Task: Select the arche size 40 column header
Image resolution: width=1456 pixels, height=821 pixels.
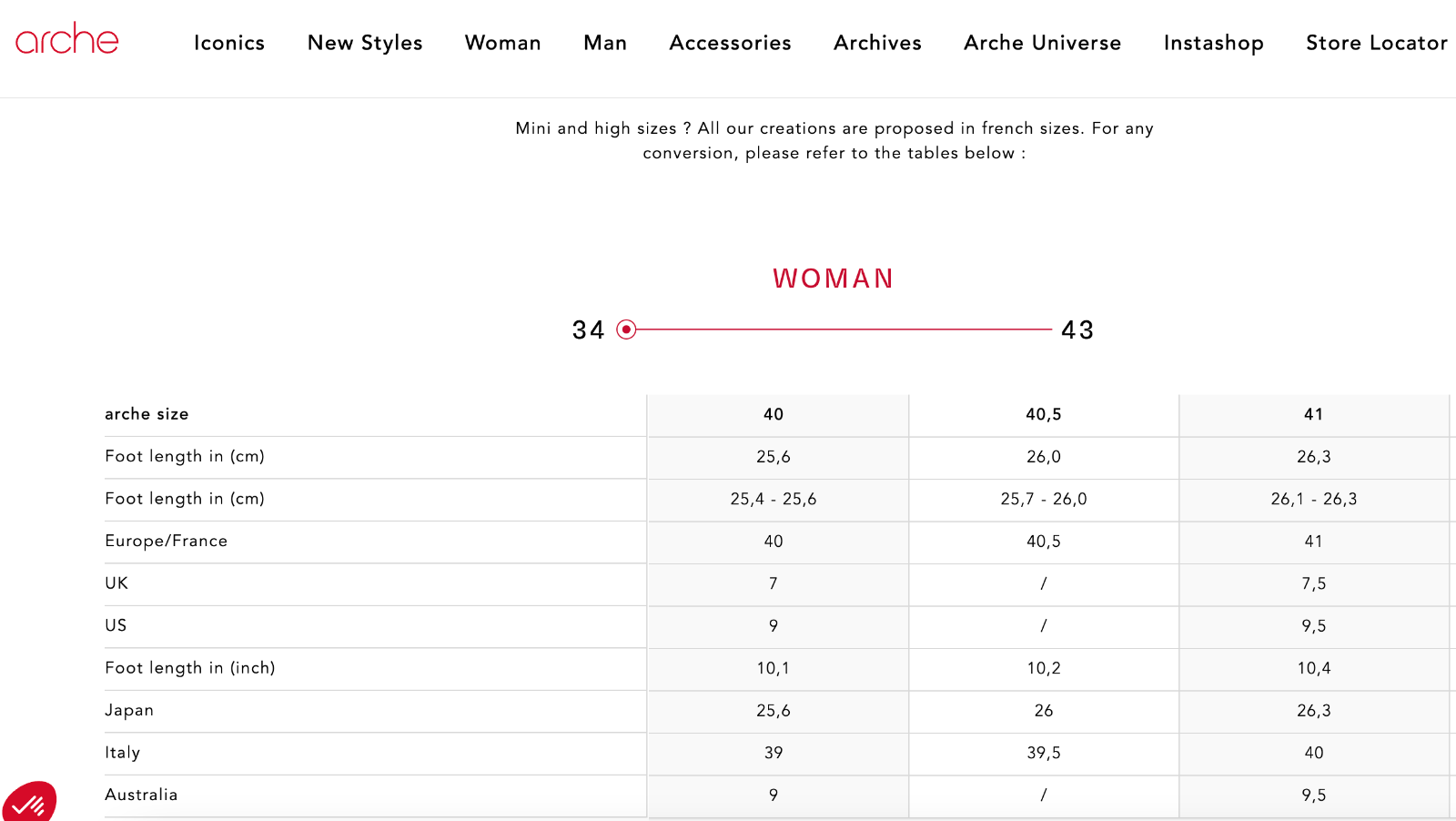Action: (773, 415)
